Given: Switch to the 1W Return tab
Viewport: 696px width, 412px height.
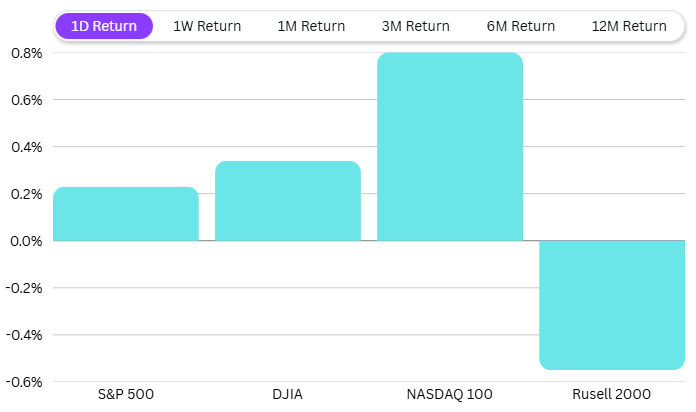Looking at the screenshot, I should click(x=207, y=26).
